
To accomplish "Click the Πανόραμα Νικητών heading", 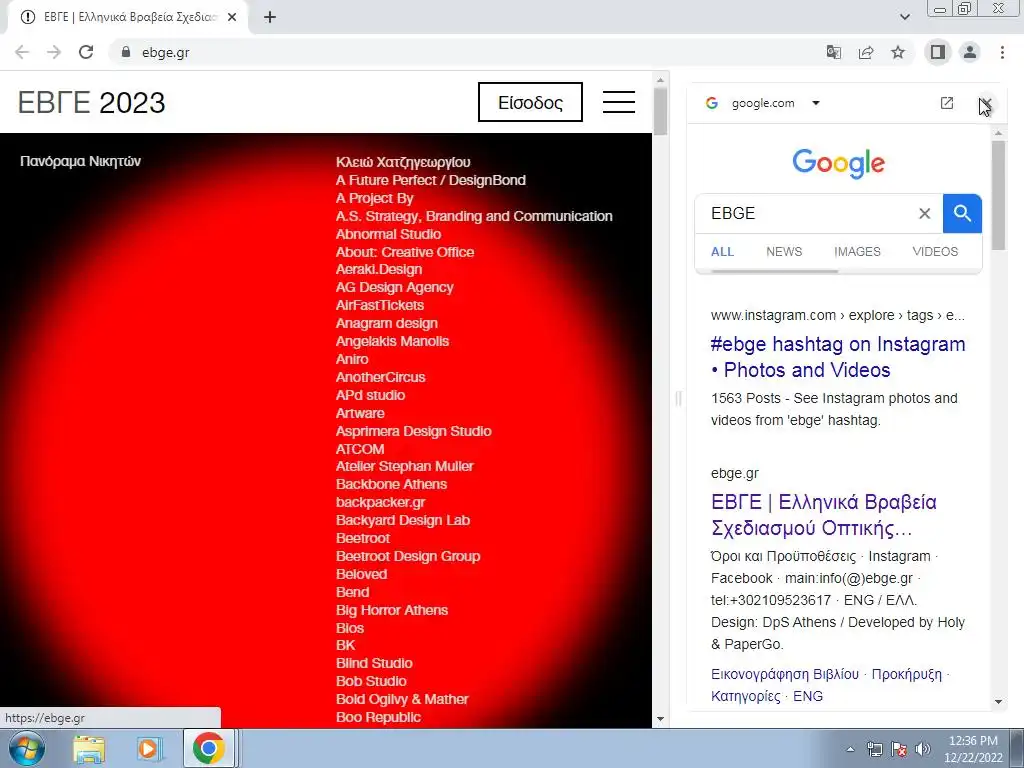I will (80, 161).
